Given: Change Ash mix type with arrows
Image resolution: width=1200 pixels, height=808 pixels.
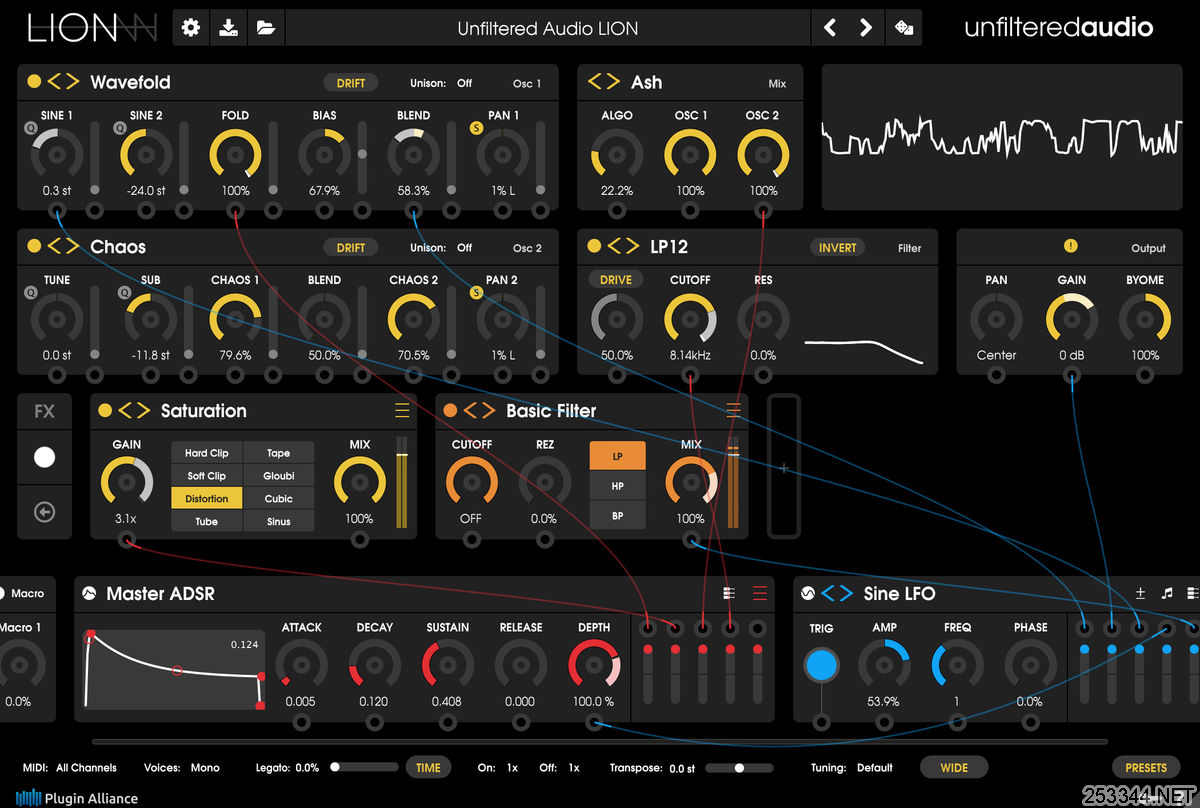Looking at the screenshot, I should pyautogui.click(x=604, y=82).
